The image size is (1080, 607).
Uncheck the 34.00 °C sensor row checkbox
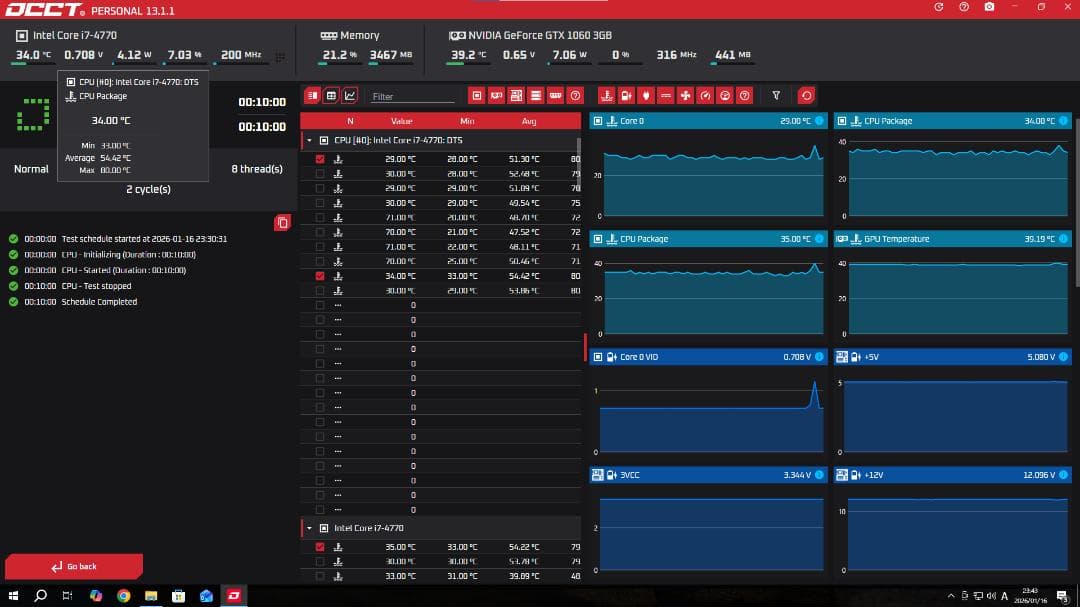(x=320, y=276)
